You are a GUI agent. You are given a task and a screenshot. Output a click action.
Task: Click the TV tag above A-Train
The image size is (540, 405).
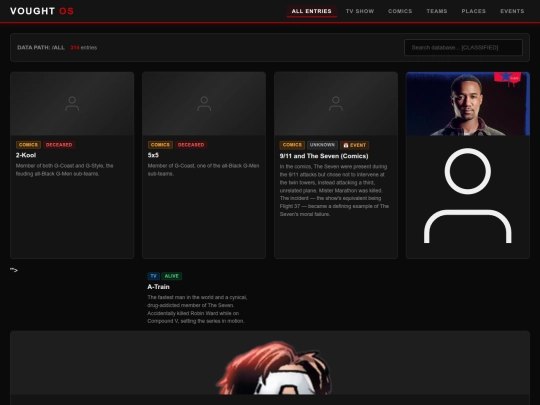pos(154,276)
